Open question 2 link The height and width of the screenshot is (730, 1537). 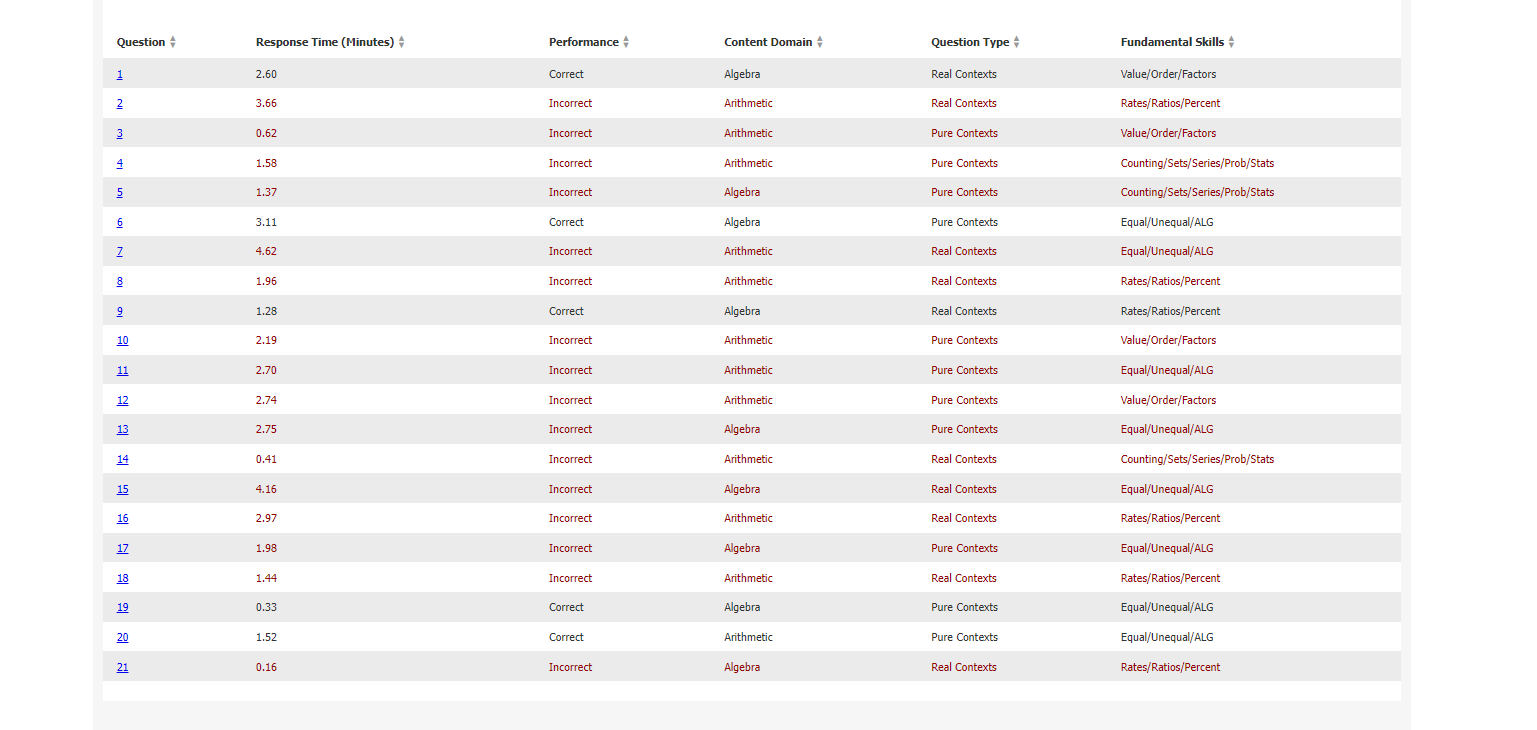[120, 104]
